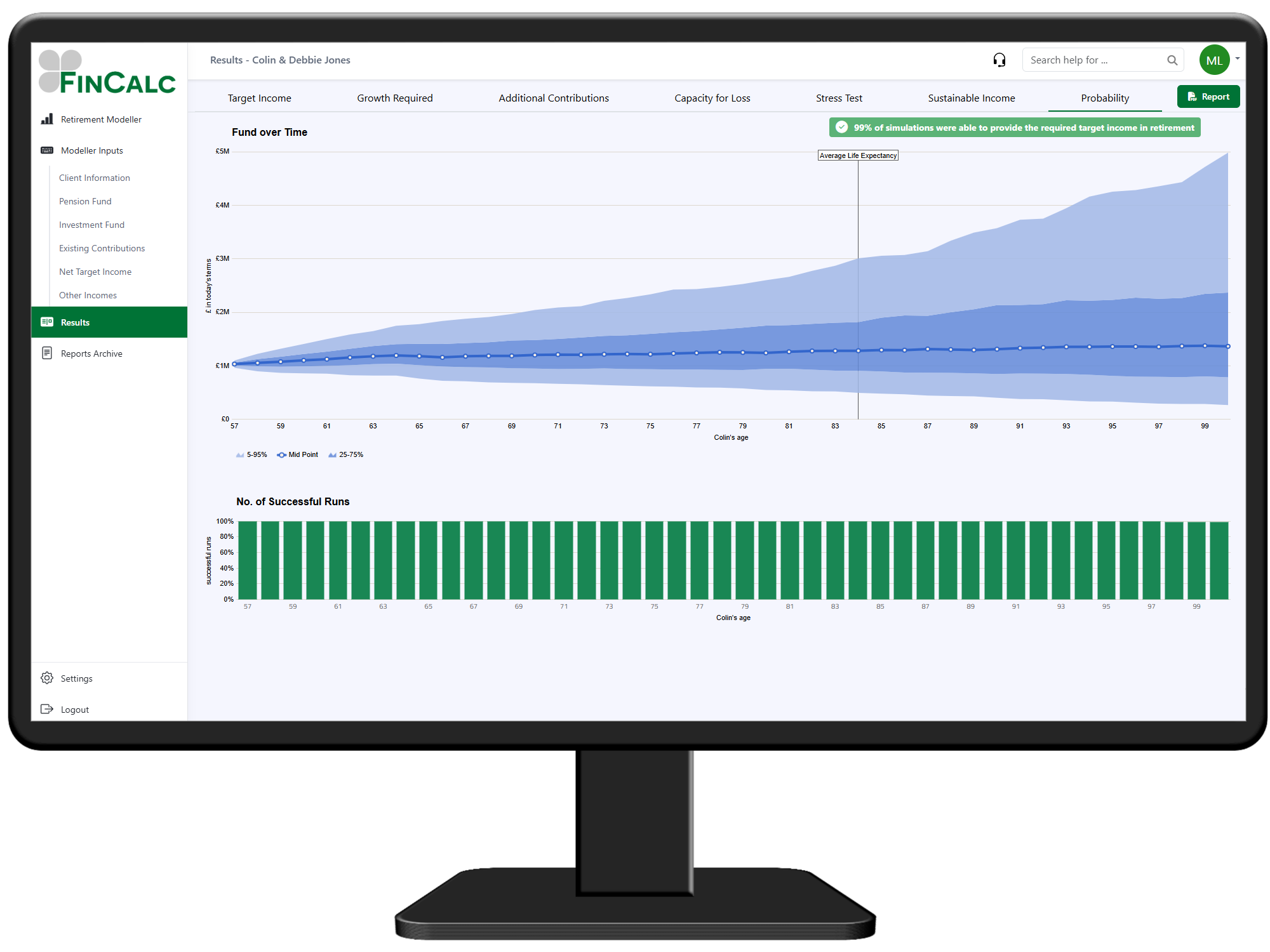
Task: Click the £5M y-axis label
Action: coord(222,151)
